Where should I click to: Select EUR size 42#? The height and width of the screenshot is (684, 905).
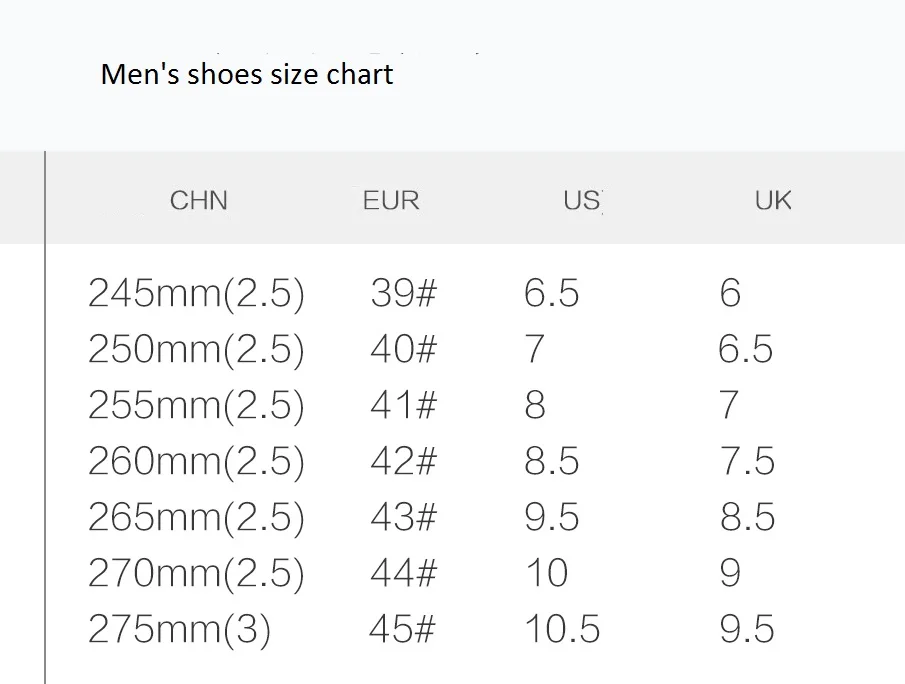[x=403, y=461]
